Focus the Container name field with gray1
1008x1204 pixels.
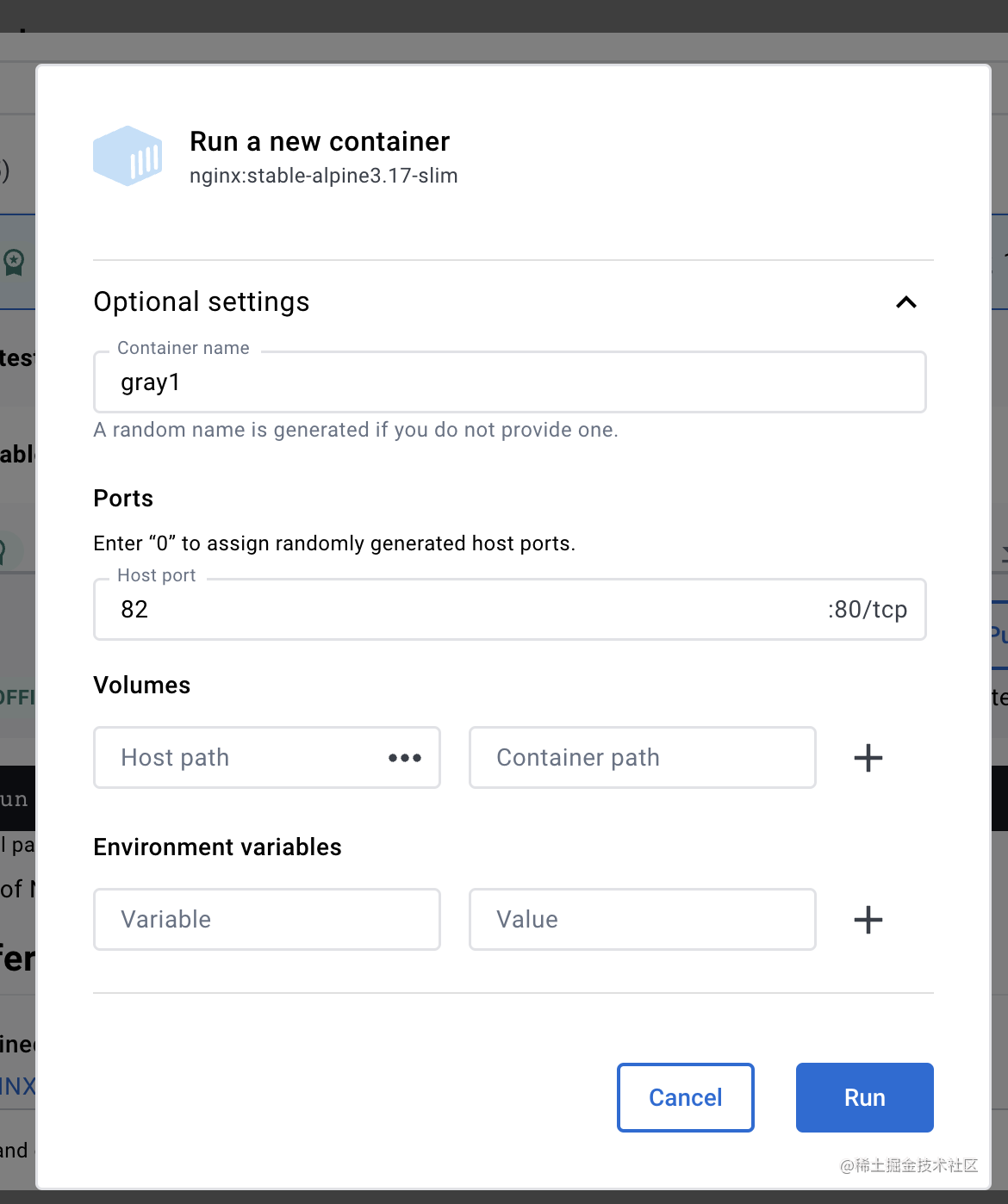click(508, 382)
